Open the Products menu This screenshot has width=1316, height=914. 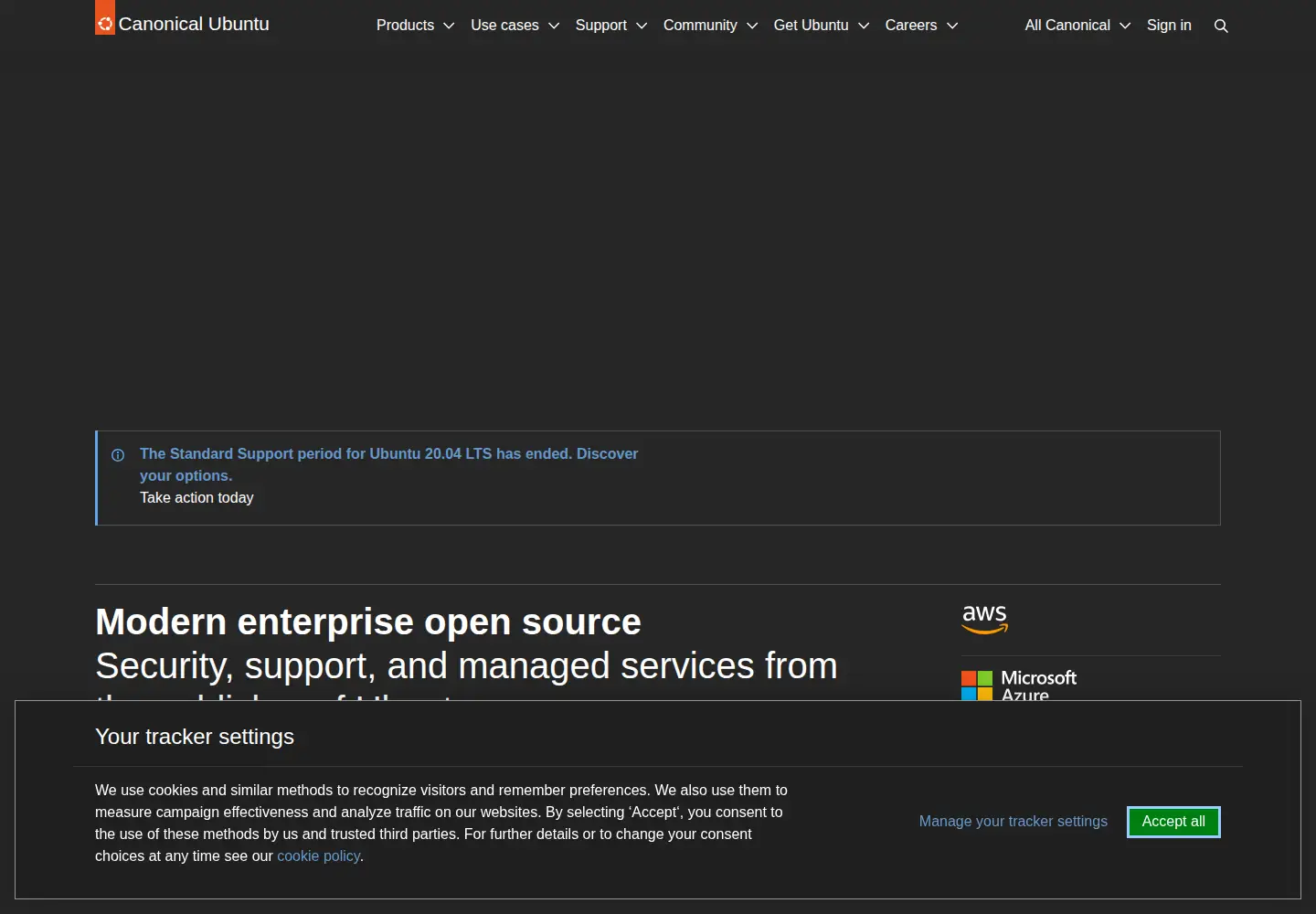tap(415, 26)
